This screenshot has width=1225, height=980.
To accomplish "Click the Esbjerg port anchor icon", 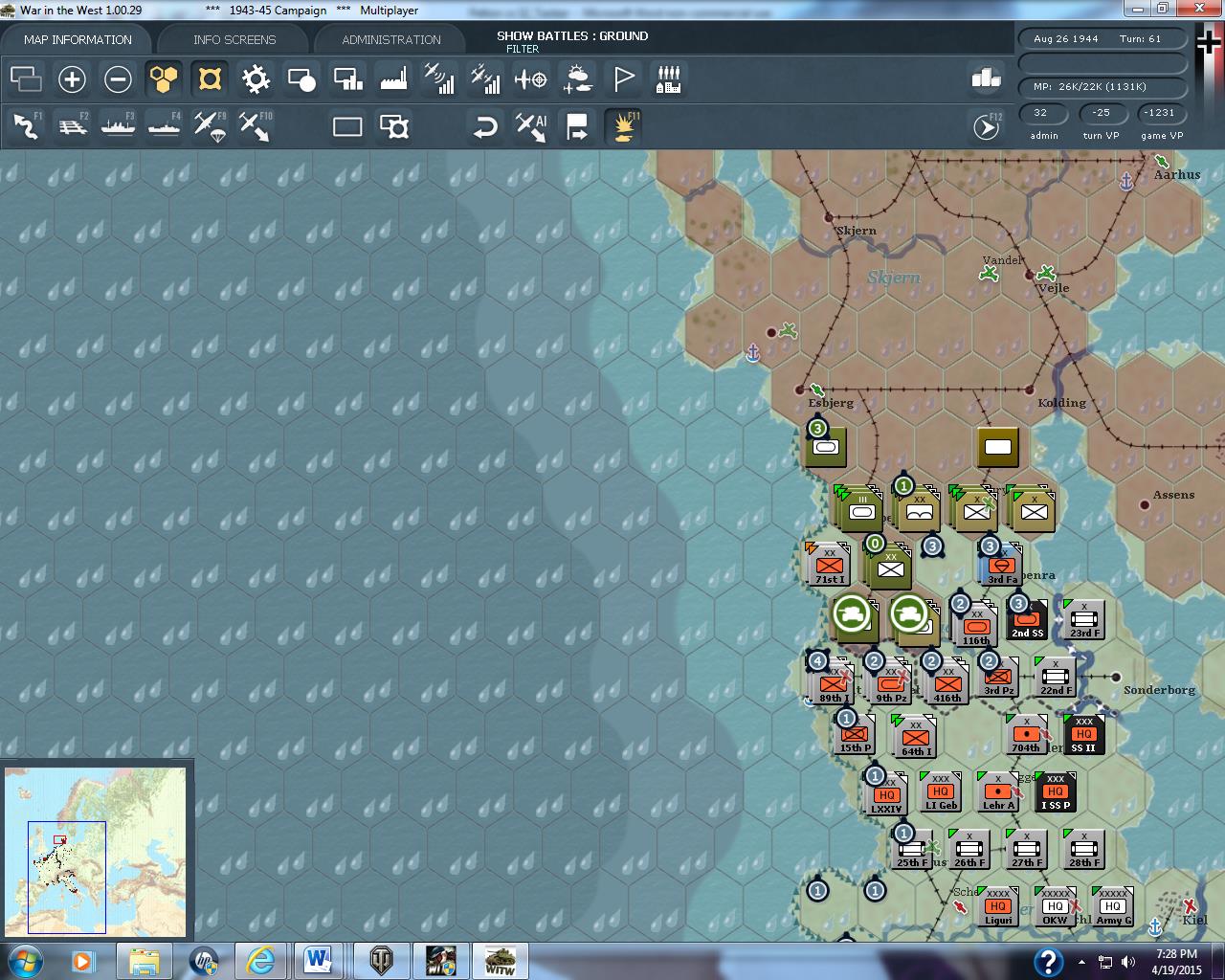I will (753, 354).
